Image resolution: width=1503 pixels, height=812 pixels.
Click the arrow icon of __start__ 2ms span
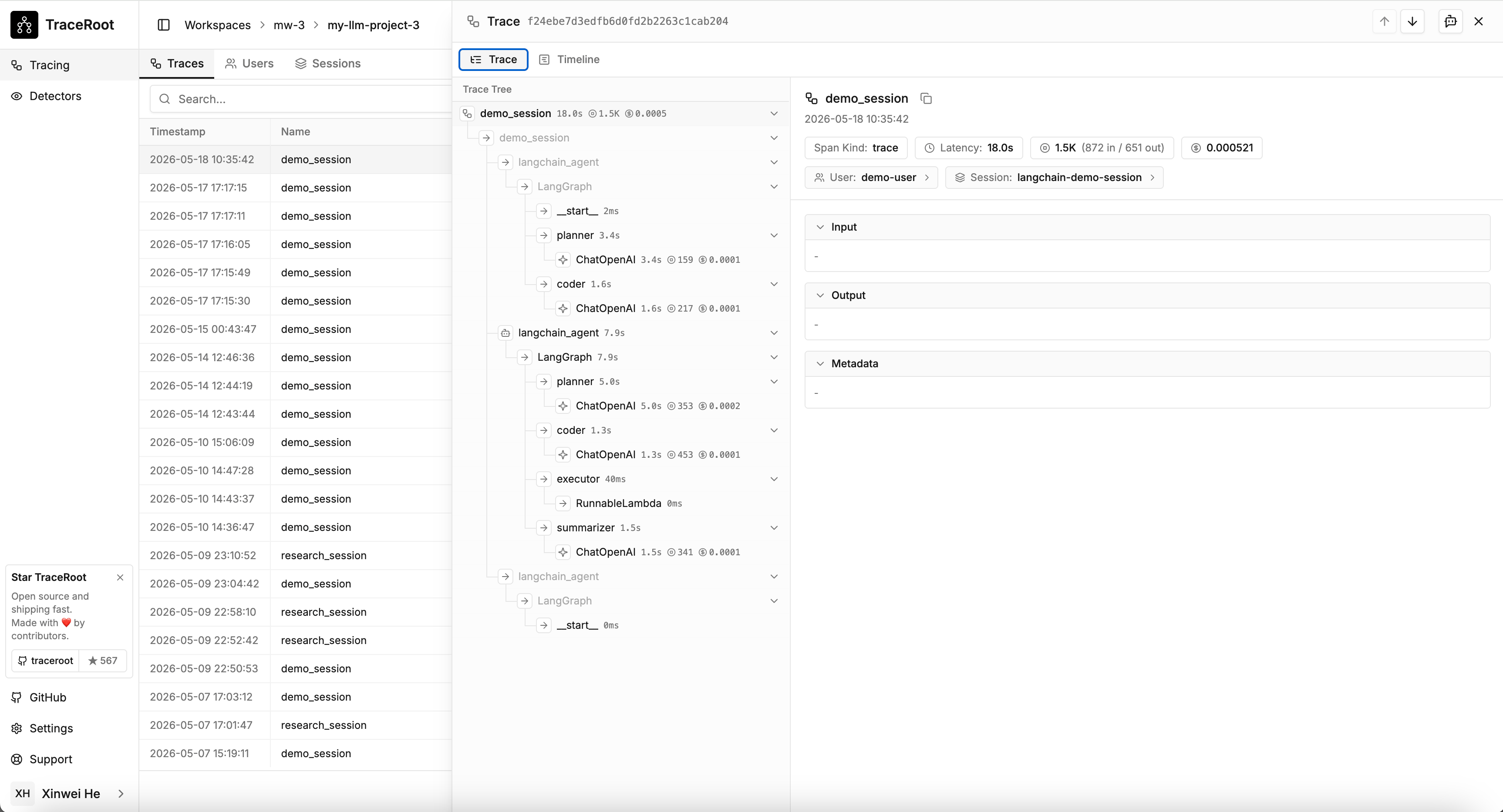tap(544, 211)
